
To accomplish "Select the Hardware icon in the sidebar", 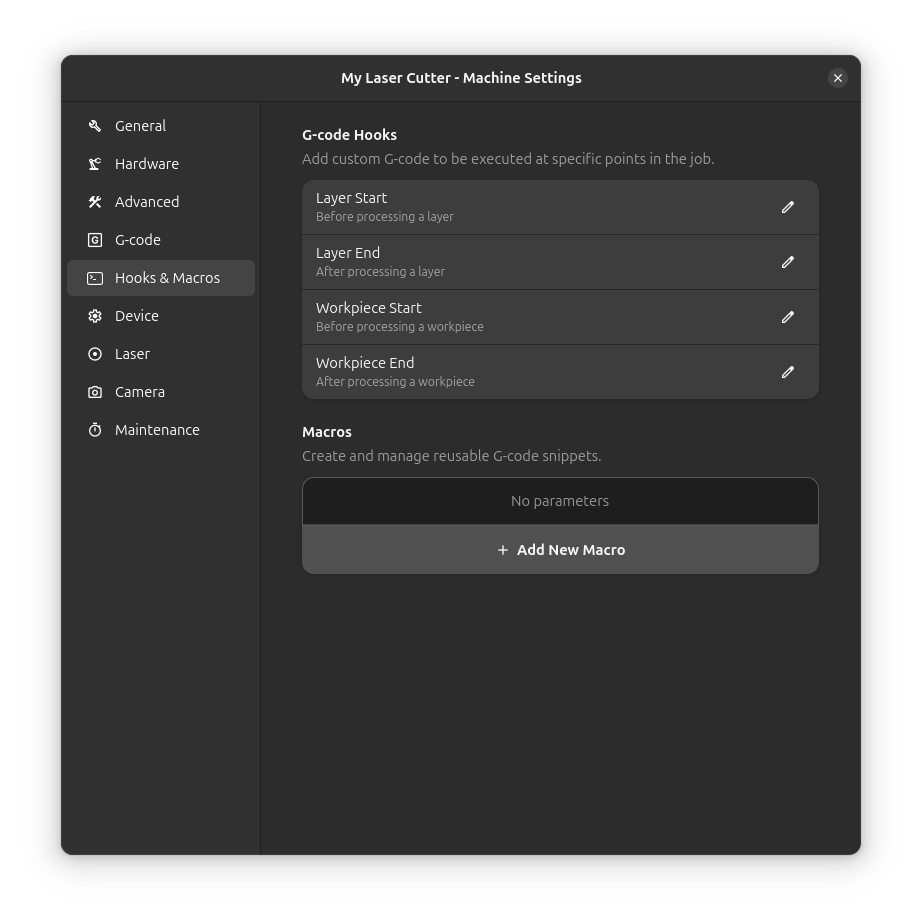I will coord(94,164).
